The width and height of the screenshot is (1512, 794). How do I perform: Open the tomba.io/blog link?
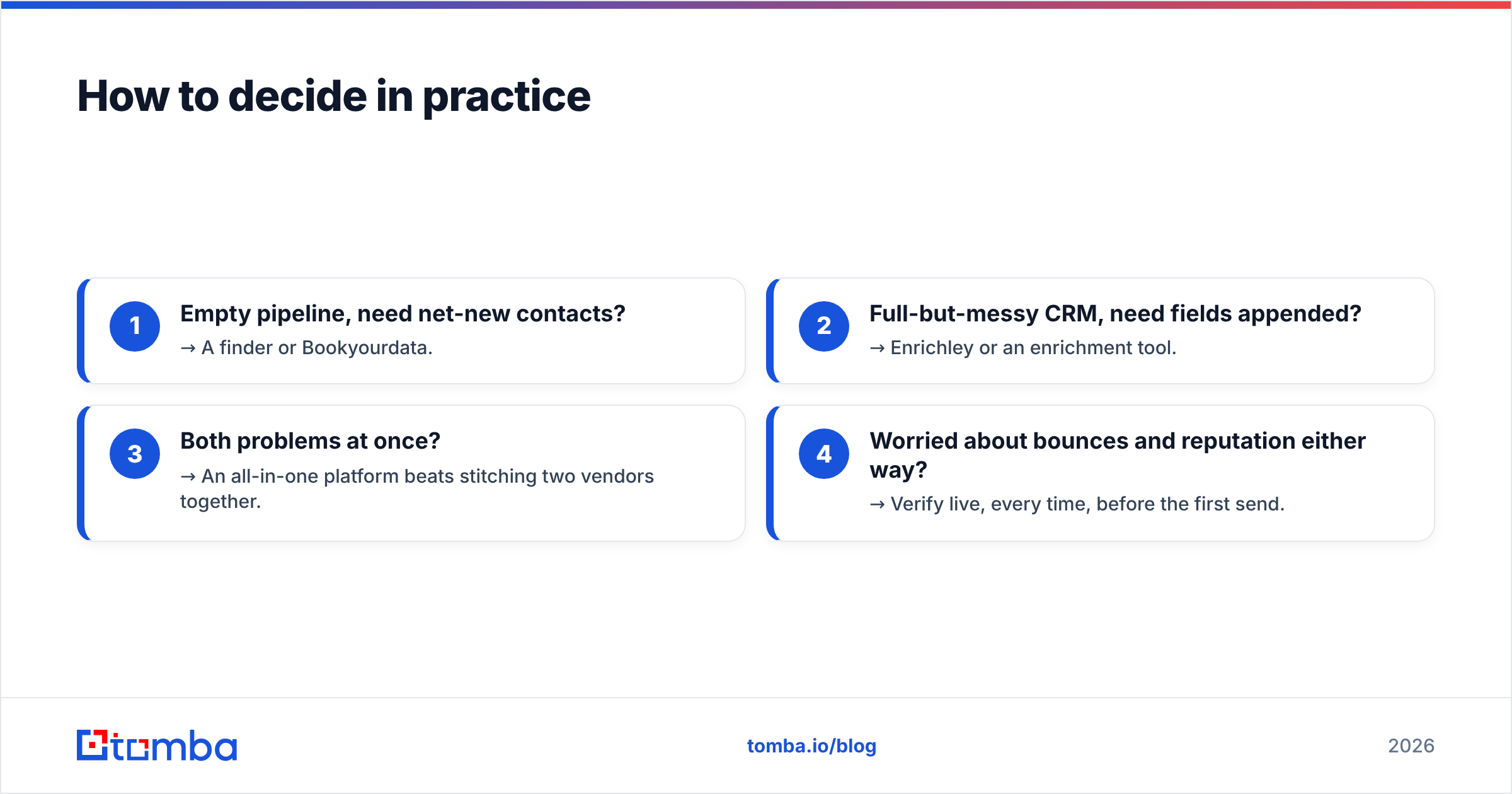tap(811, 745)
